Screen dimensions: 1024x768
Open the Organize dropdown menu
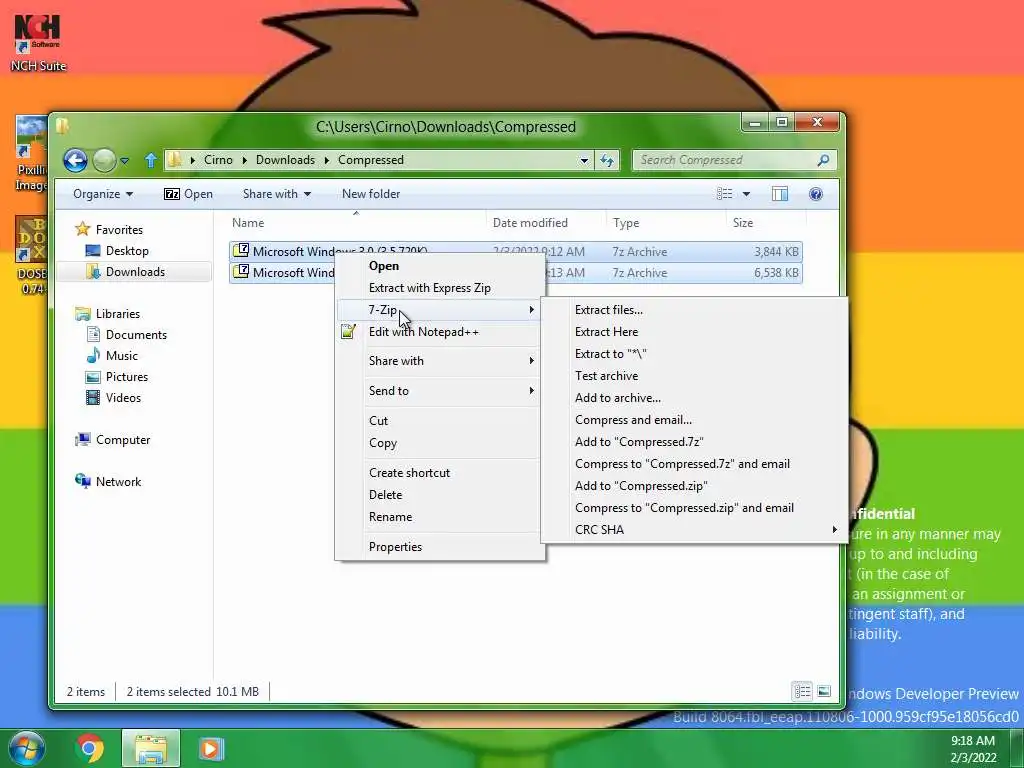[103, 194]
